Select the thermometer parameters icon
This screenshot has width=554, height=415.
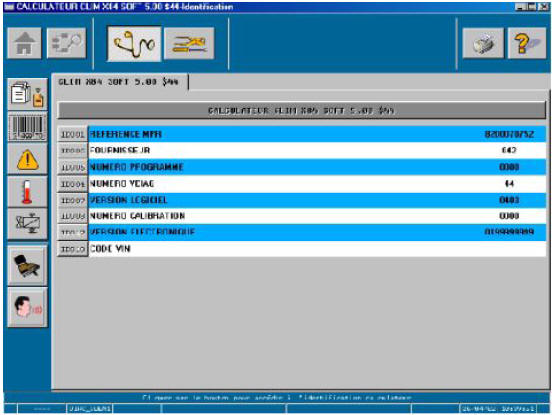pyautogui.click(x=28, y=192)
